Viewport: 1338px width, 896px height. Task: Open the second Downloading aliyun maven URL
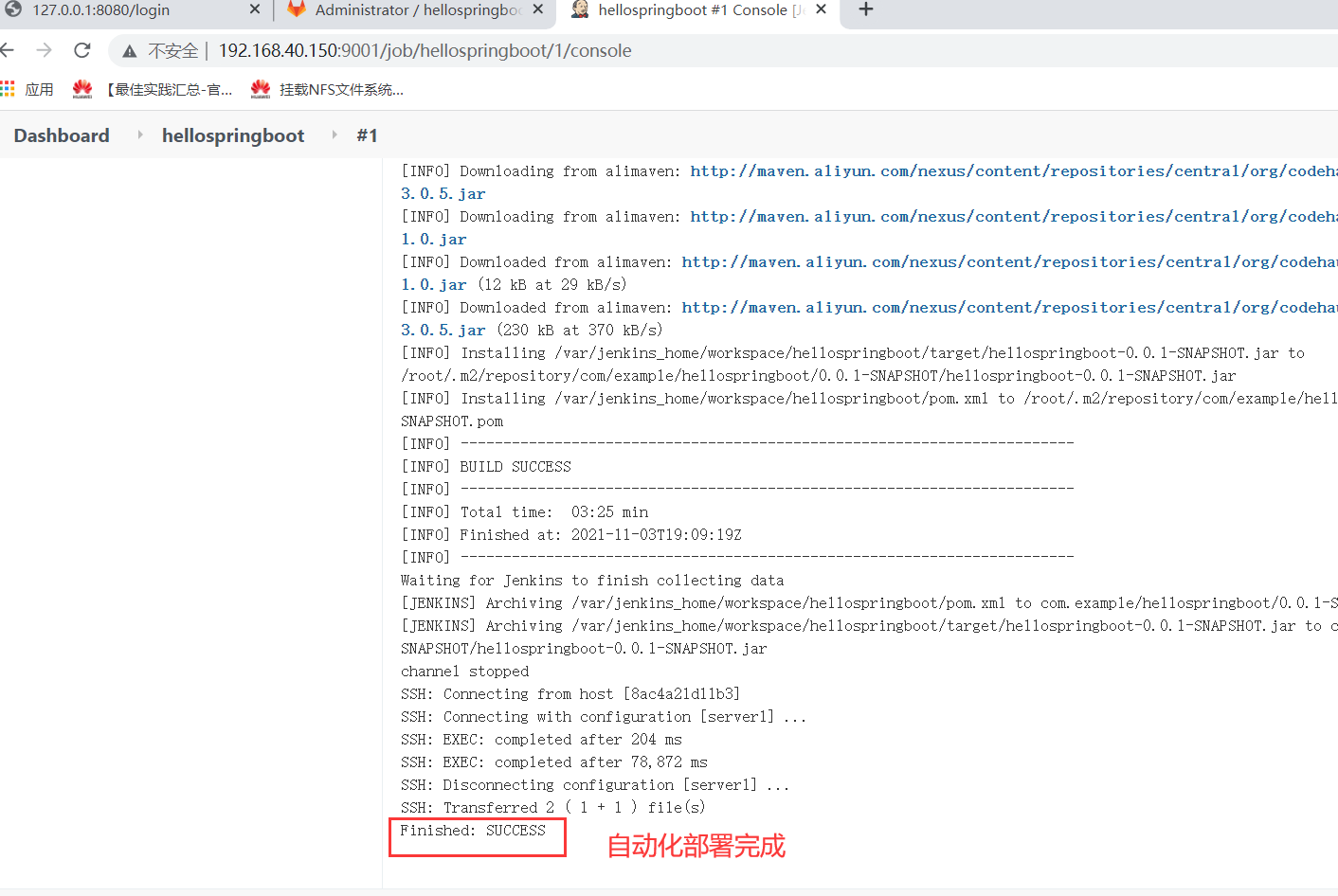pos(1014,217)
